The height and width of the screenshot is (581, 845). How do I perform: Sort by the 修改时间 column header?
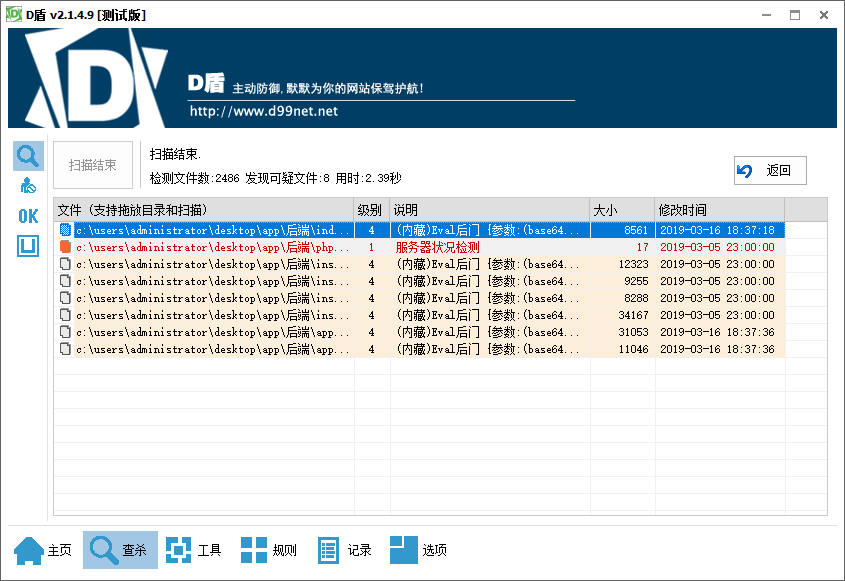pyautogui.click(x=719, y=210)
